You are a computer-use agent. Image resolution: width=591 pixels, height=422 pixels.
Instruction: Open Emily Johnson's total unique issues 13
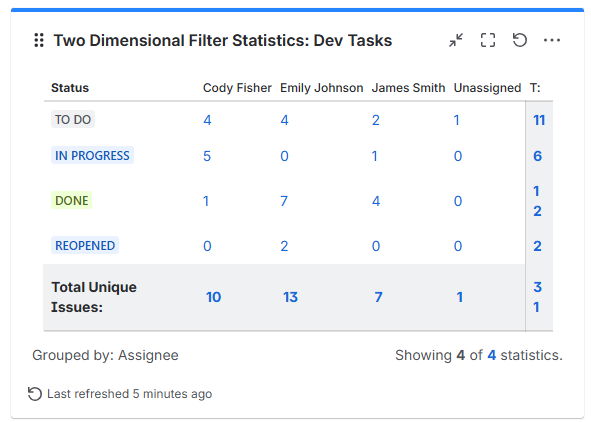click(x=291, y=297)
